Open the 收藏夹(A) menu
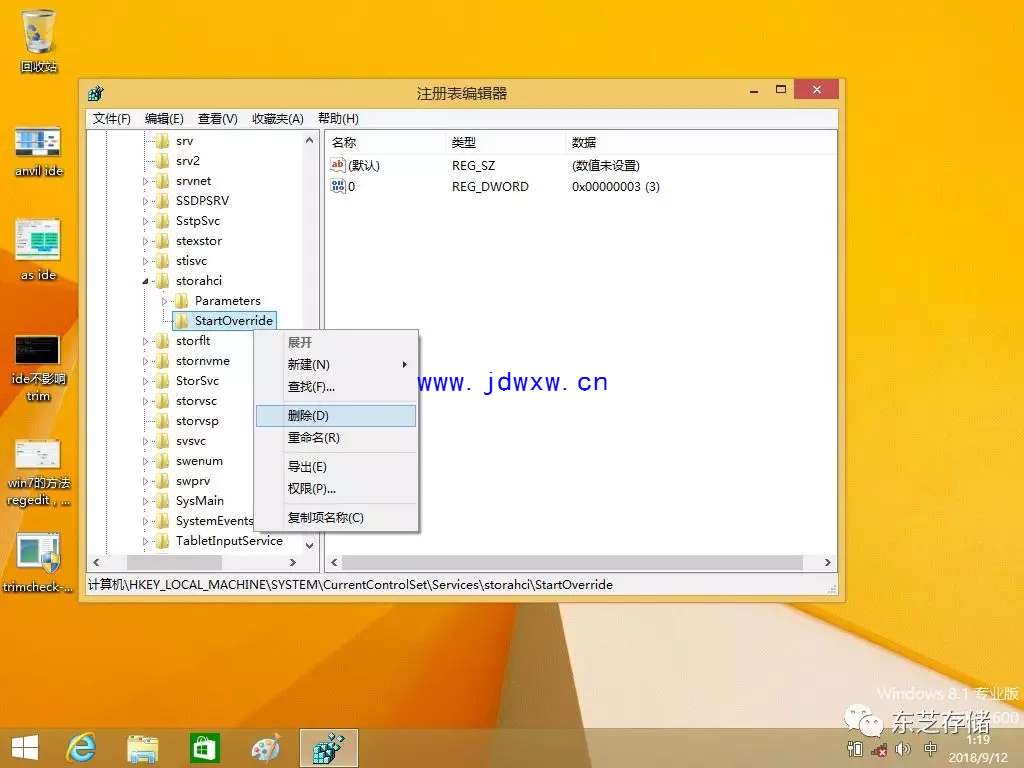The height and width of the screenshot is (768, 1024). pos(278,118)
